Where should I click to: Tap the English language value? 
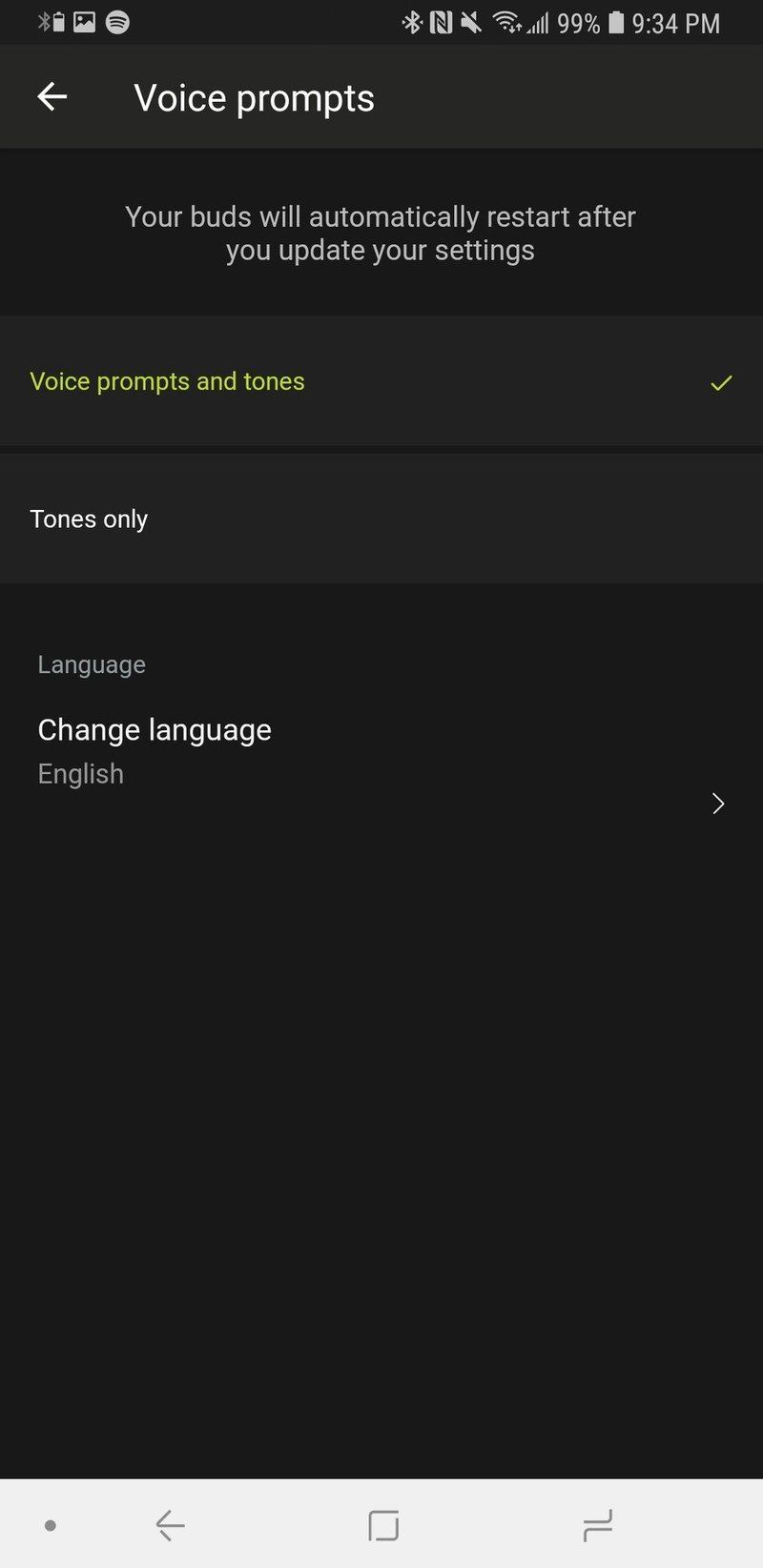pyautogui.click(x=81, y=774)
